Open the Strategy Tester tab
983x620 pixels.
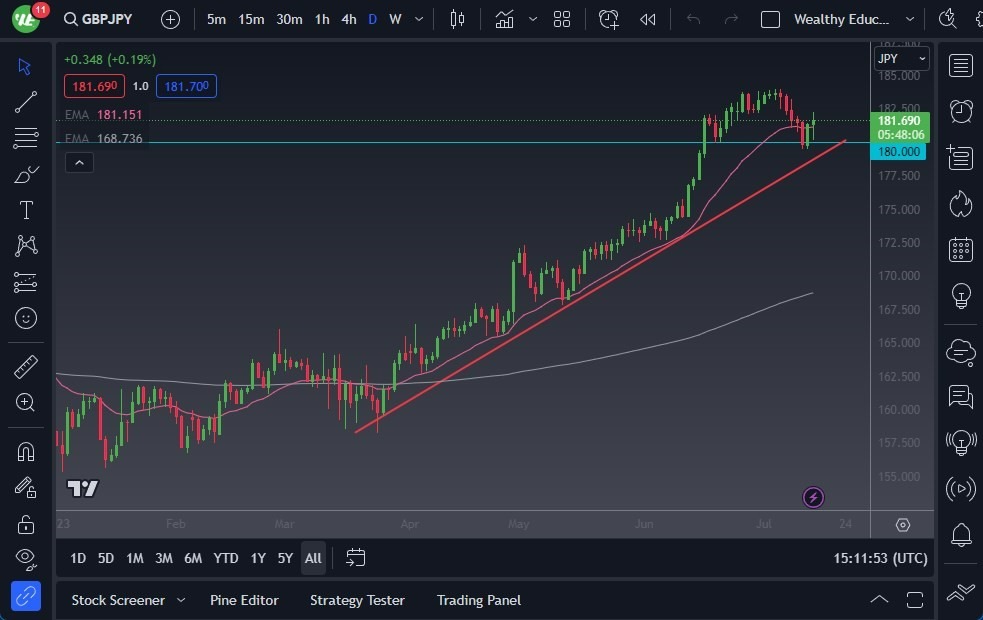(357, 600)
